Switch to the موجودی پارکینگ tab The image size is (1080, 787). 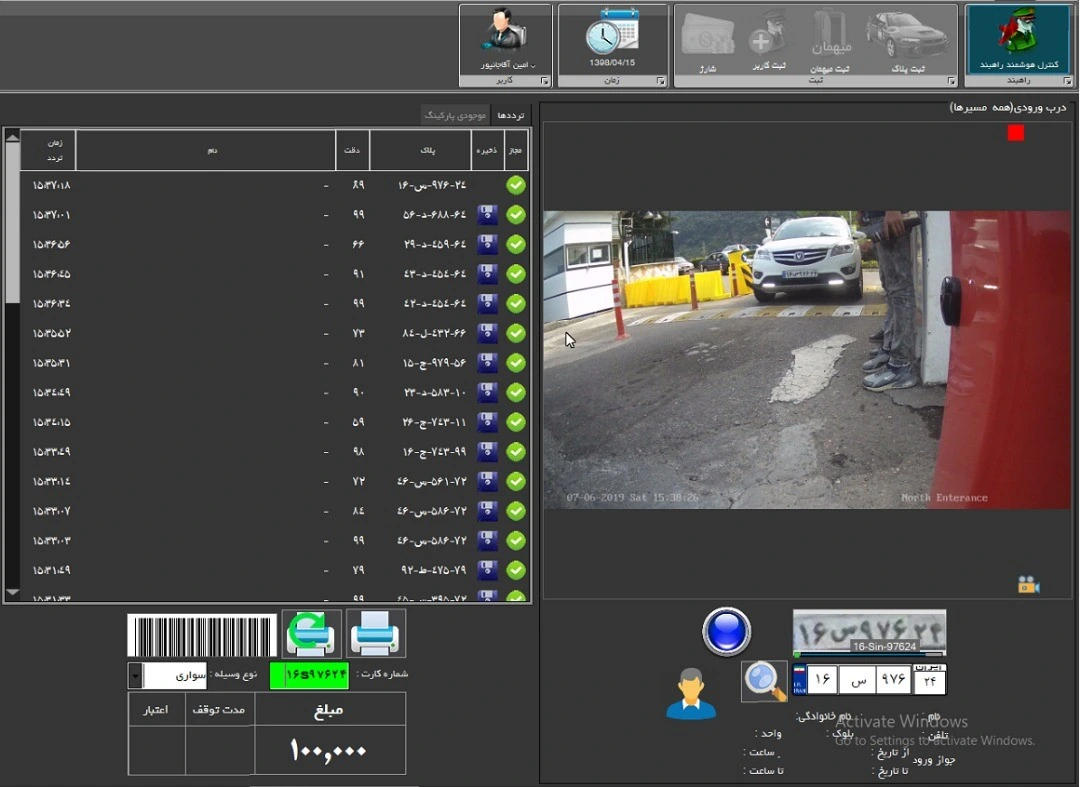pyautogui.click(x=456, y=116)
